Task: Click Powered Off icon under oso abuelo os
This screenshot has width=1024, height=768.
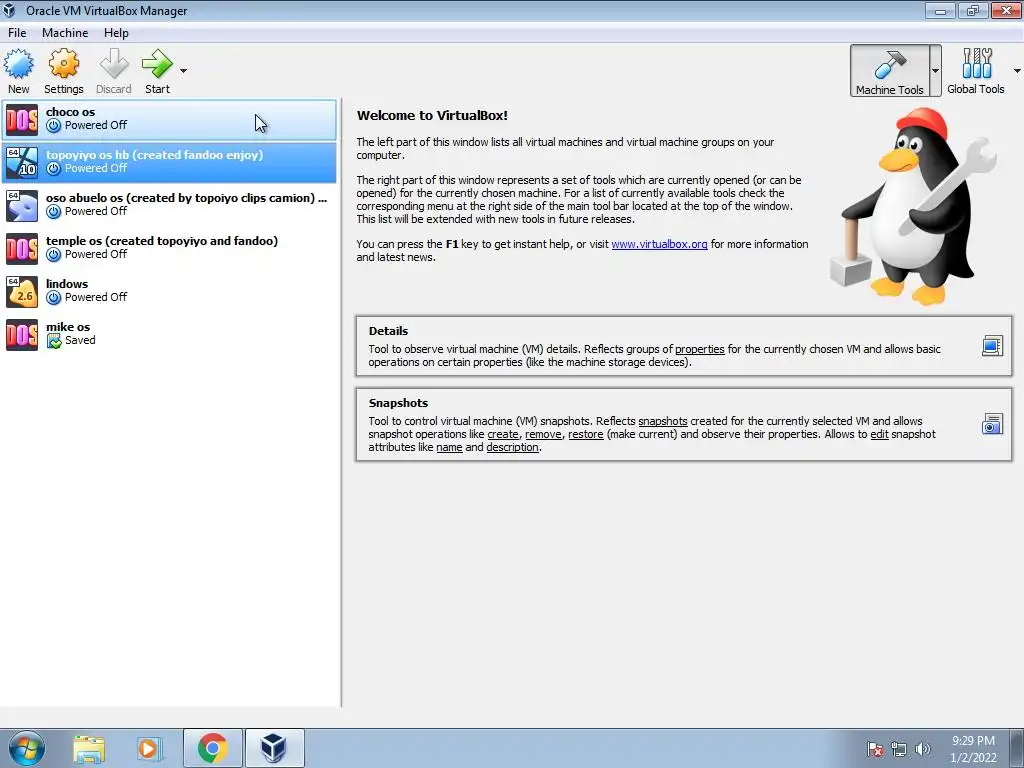Action: point(54,212)
